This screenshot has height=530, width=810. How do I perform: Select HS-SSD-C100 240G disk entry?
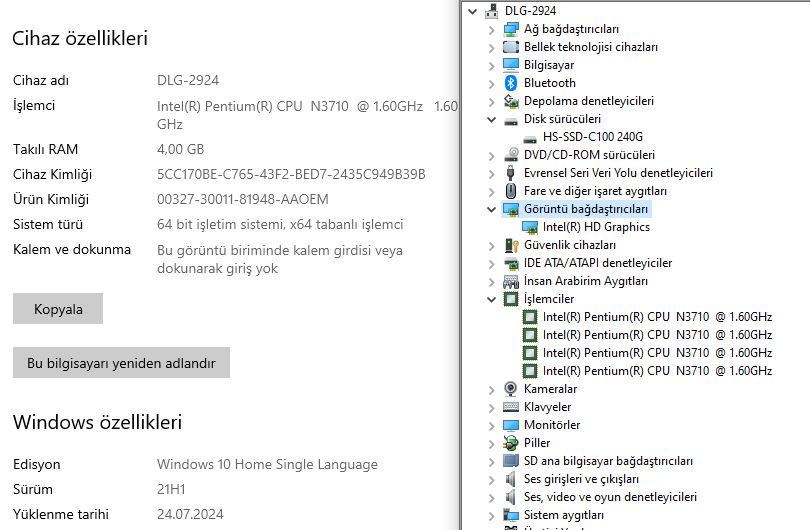(x=593, y=137)
